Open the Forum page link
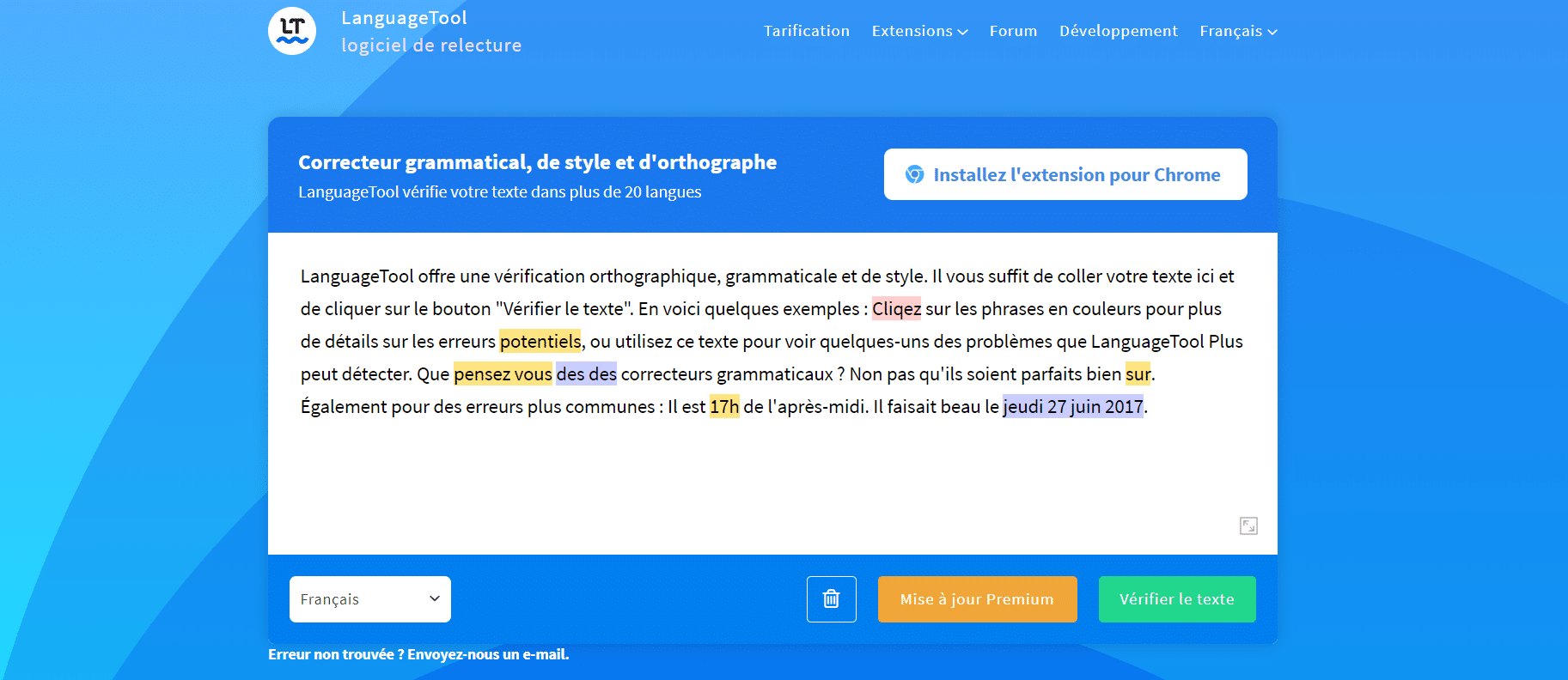The image size is (1568, 680). tap(1014, 31)
